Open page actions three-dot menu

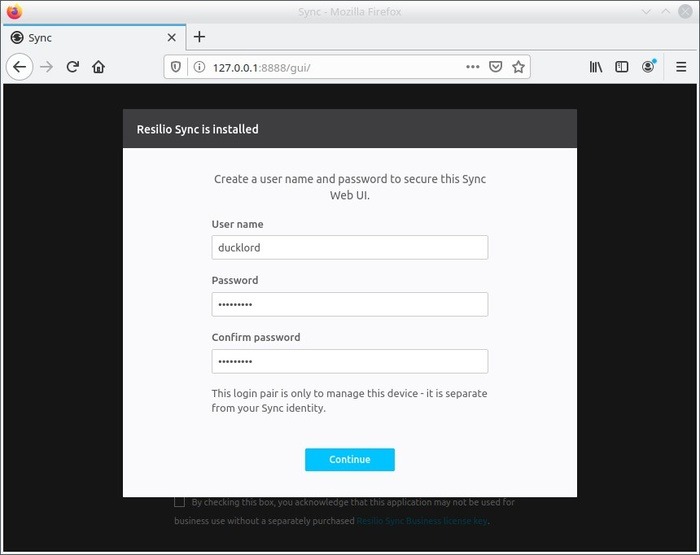coord(472,67)
